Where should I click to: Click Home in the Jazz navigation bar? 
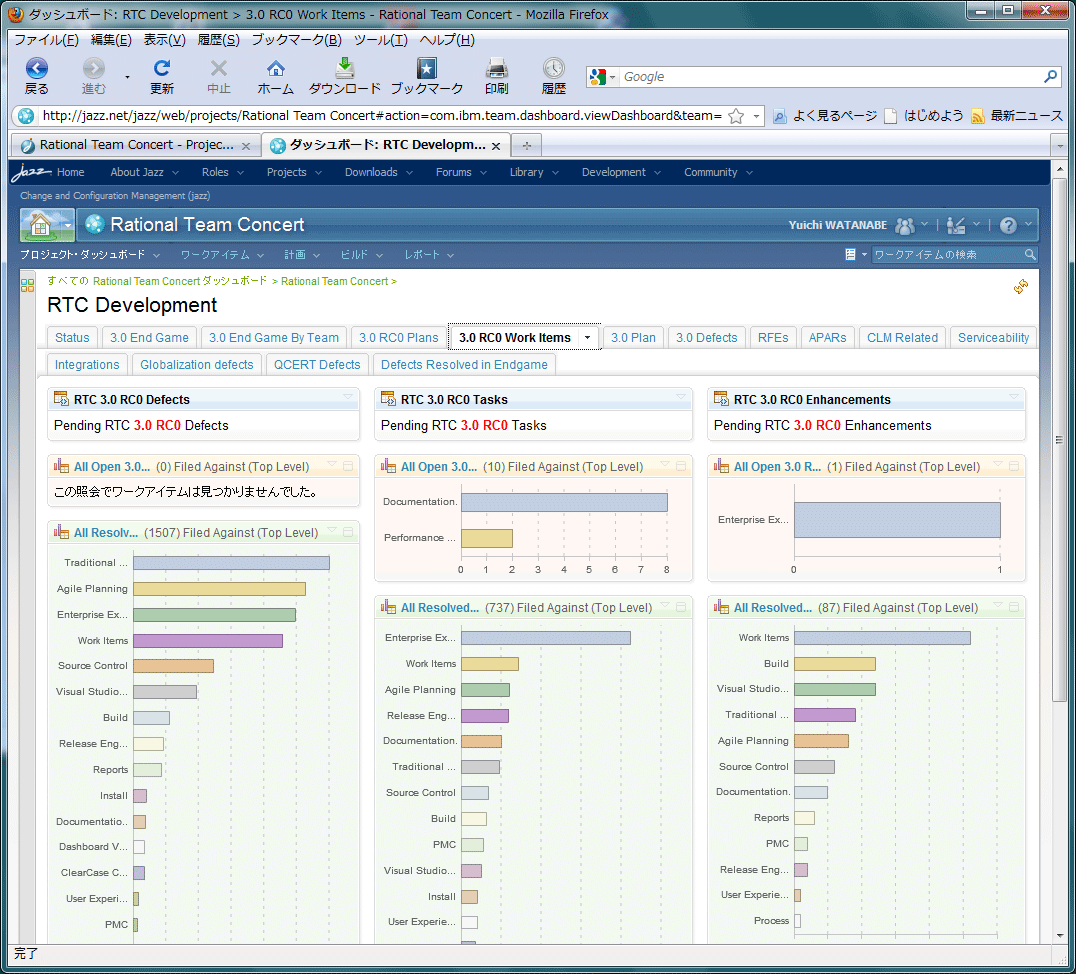click(x=71, y=172)
